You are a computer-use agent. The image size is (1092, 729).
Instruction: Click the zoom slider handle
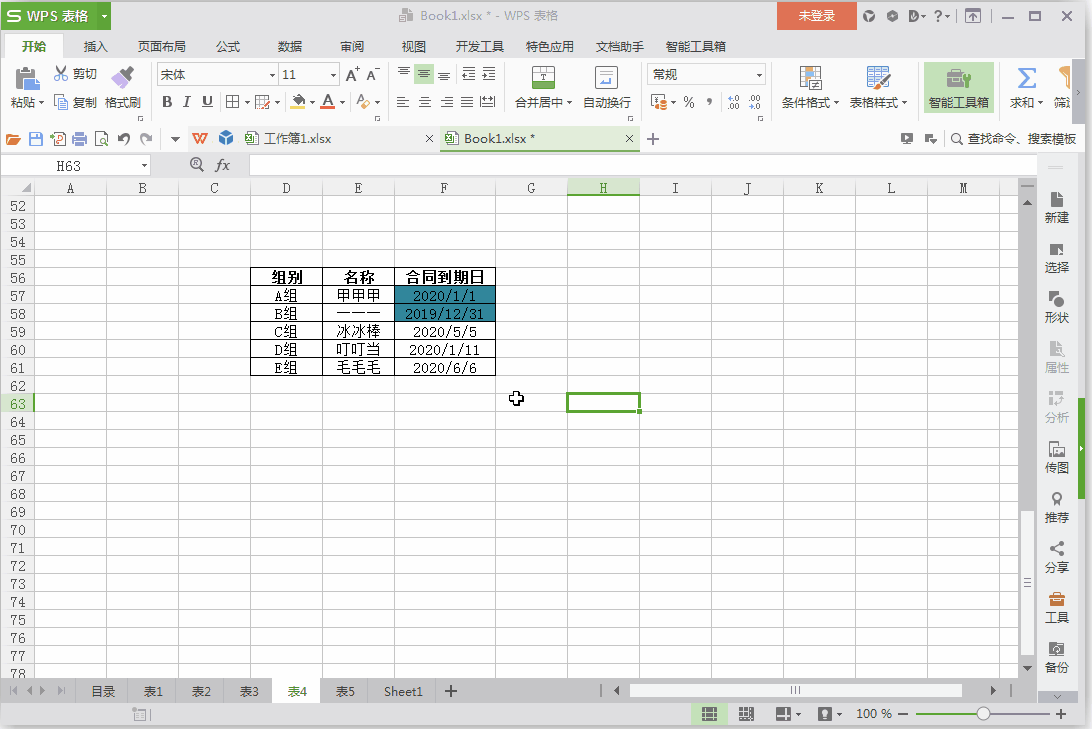(983, 714)
